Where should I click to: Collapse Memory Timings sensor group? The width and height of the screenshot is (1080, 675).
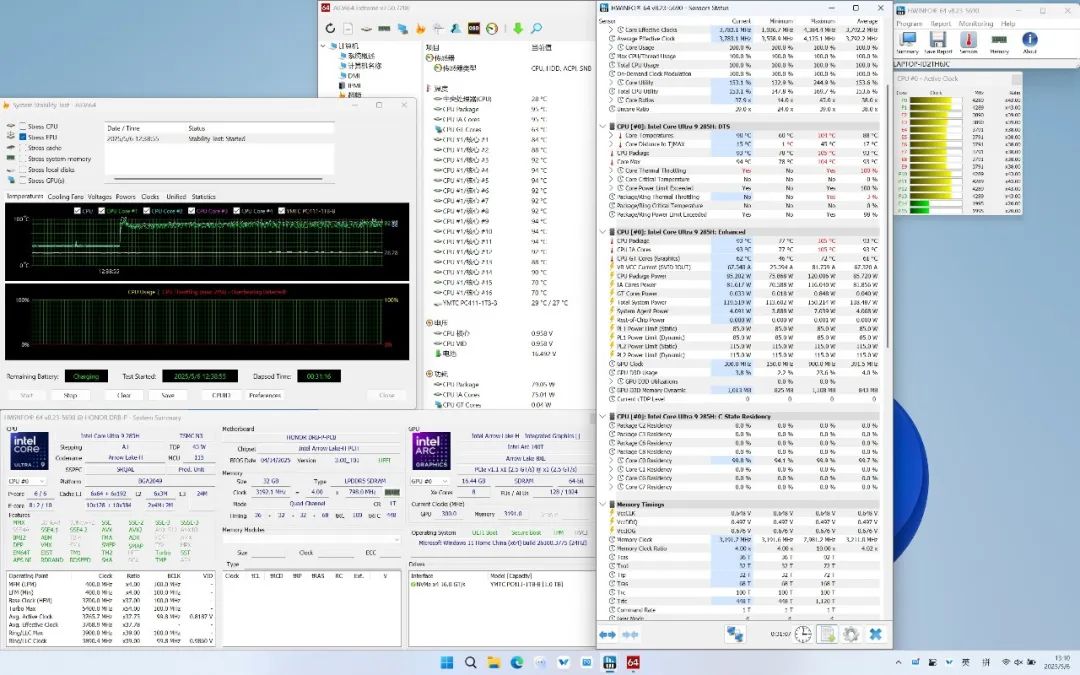point(603,504)
